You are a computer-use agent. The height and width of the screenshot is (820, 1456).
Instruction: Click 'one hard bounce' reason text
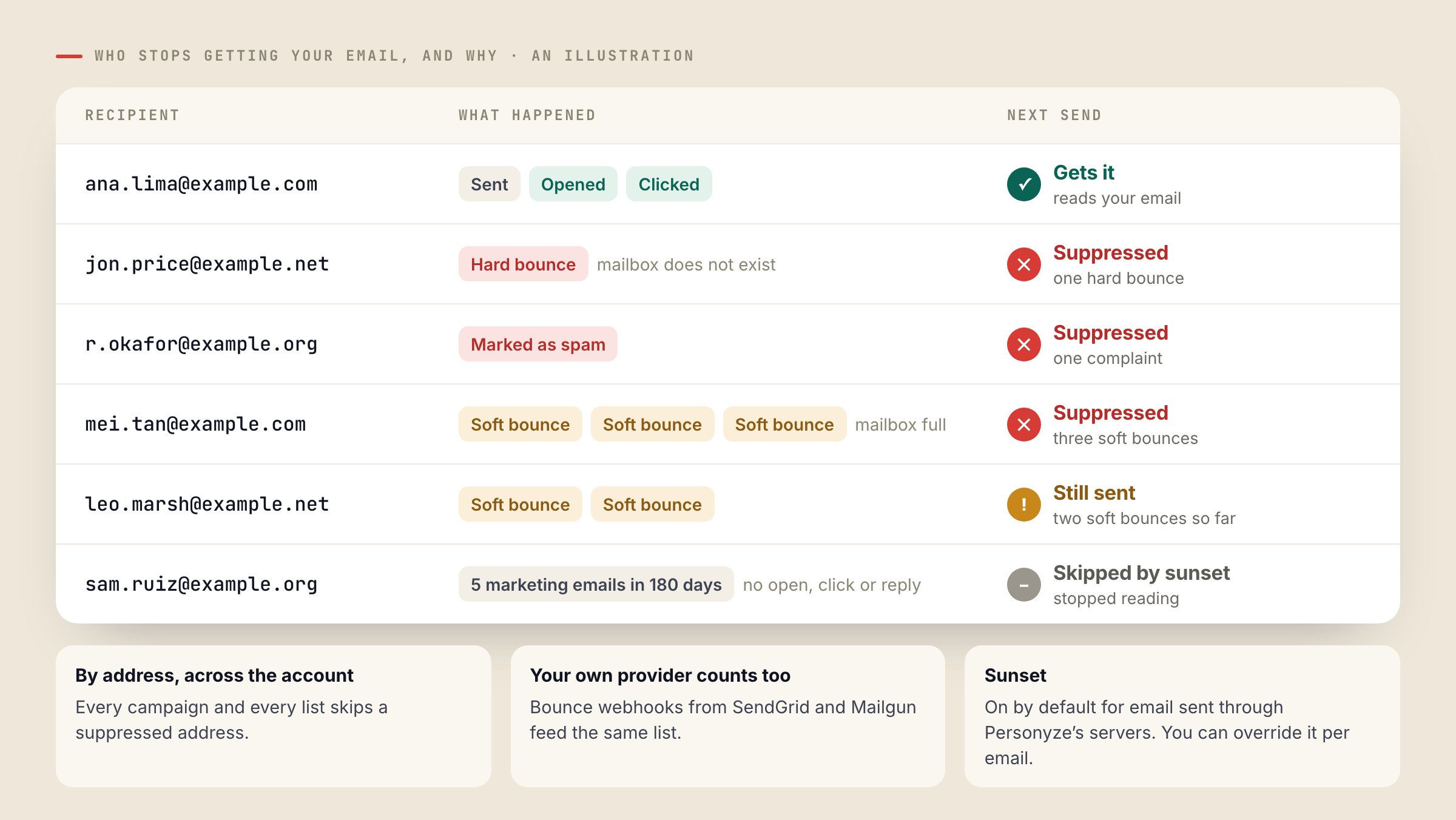[x=1119, y=278]
